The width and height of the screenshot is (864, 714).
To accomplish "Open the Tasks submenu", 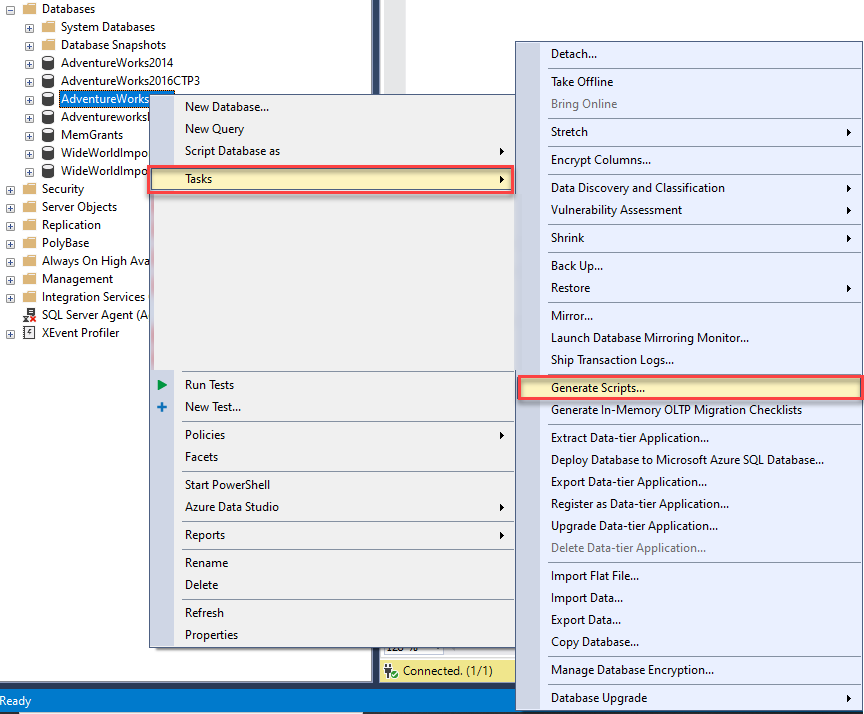I will click(331, 179).
